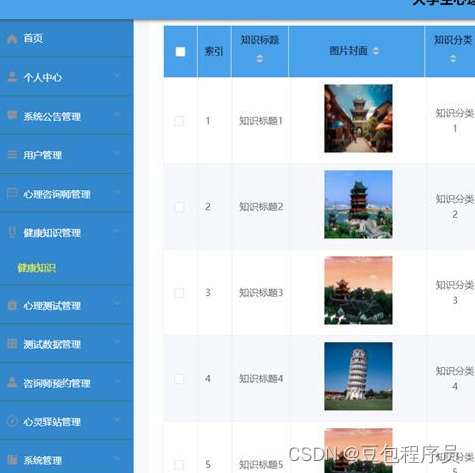Screen dimensions: 475x473
Task: Expand the 心灵驿站管理 chevron
Action: point(117,420)
